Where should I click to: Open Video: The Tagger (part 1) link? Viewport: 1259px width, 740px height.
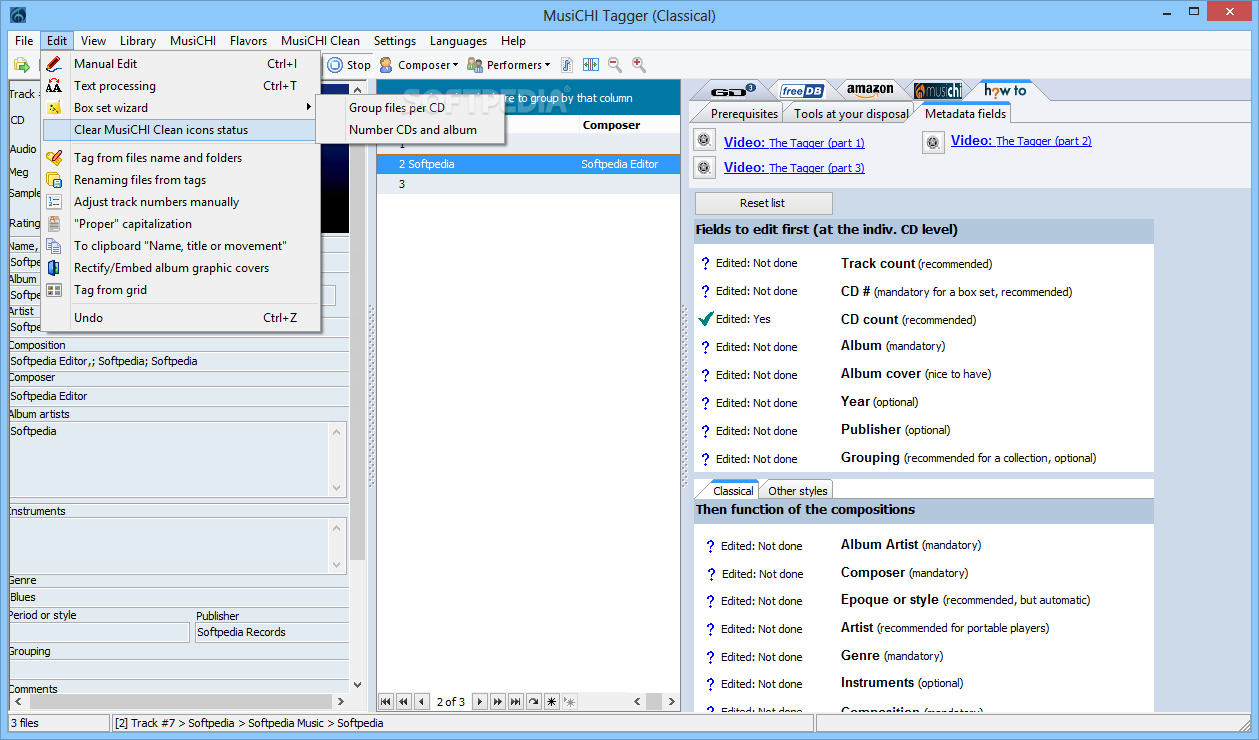click(794, 142)
